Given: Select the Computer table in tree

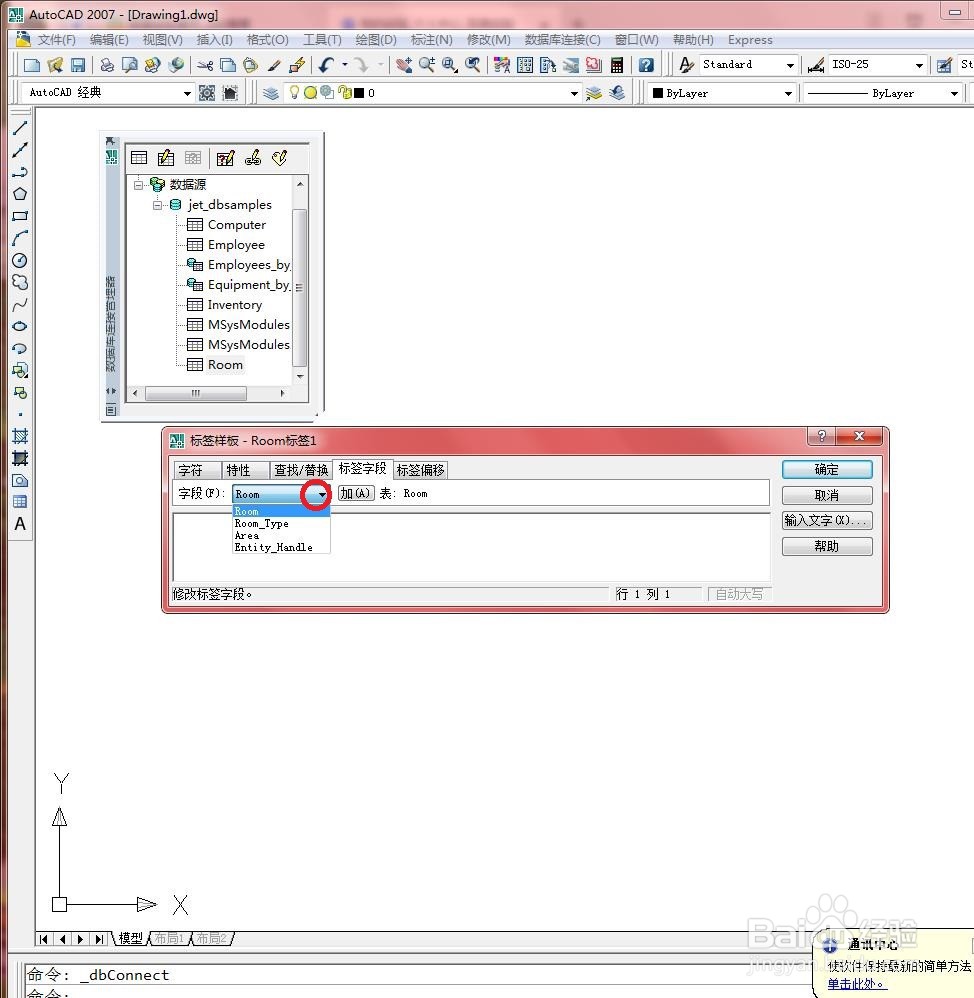Looking at the screenshot, I should tap(236, 225).
